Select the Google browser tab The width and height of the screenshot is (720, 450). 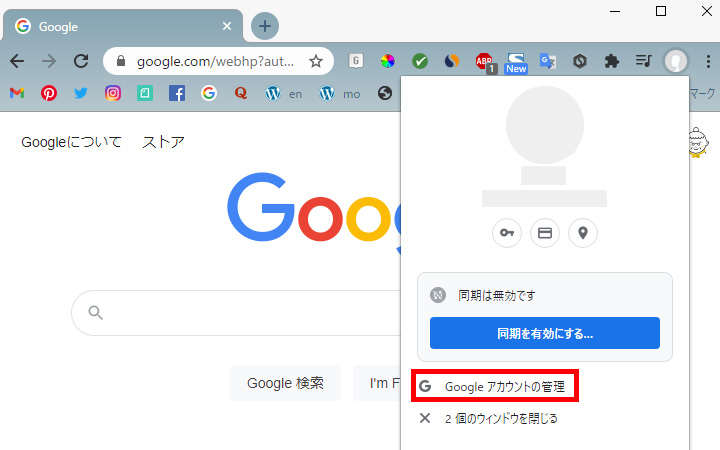tap(123, 26)
